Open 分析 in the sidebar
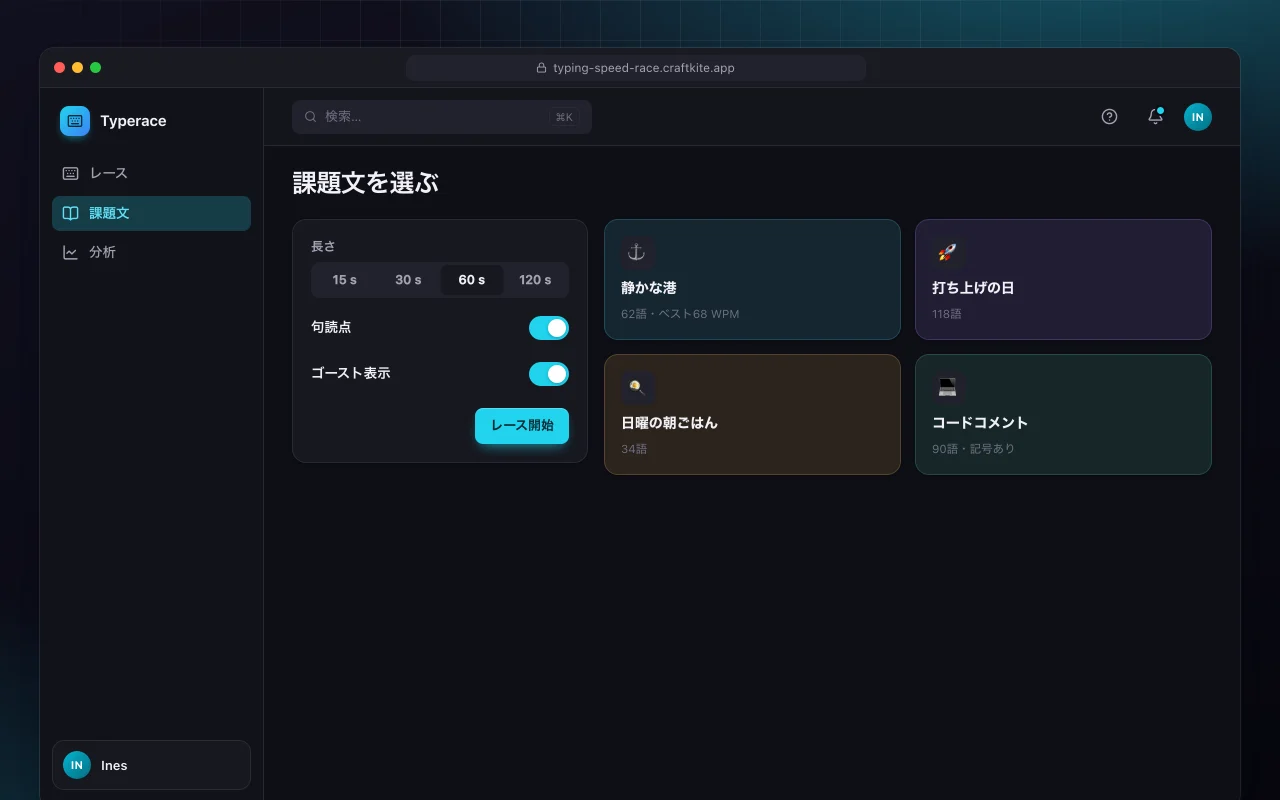 pos(151,252)
